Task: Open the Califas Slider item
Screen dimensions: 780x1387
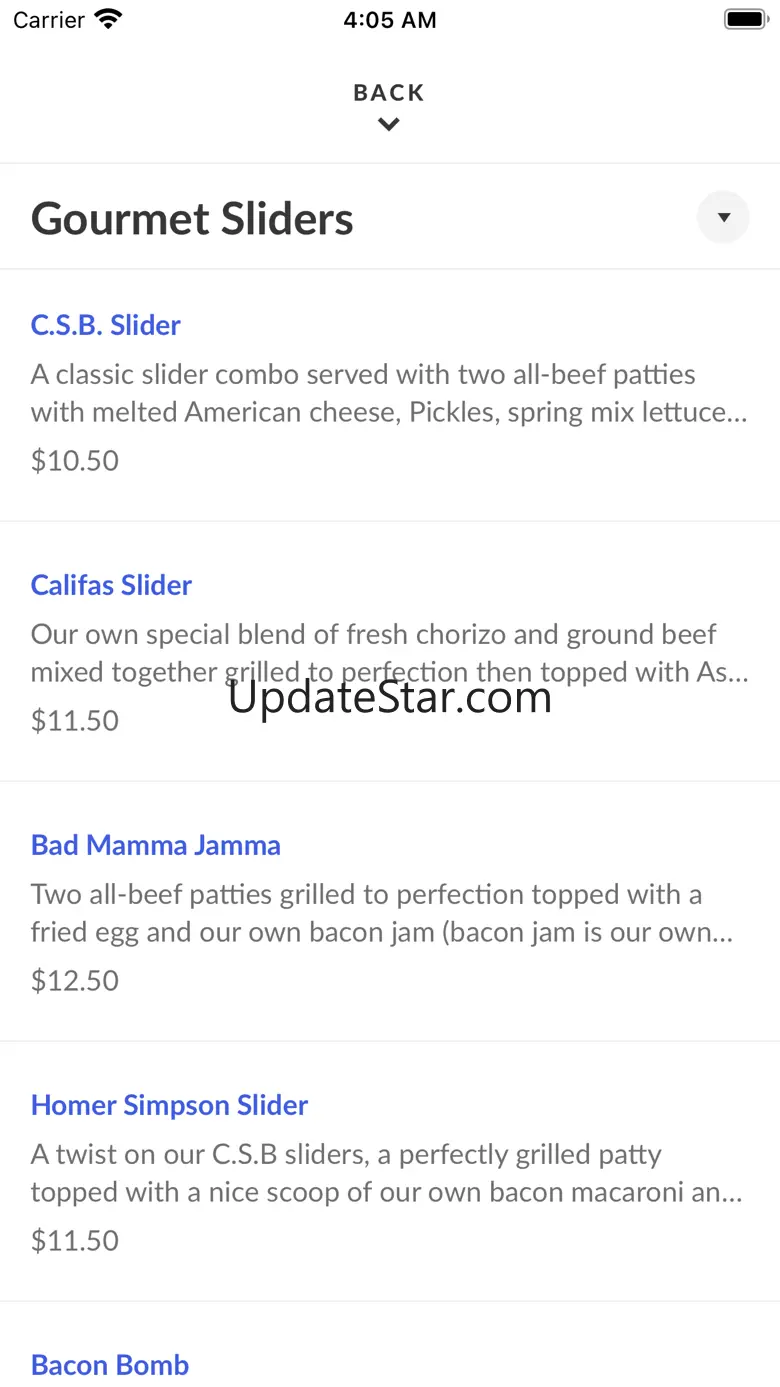Action: 111,585
